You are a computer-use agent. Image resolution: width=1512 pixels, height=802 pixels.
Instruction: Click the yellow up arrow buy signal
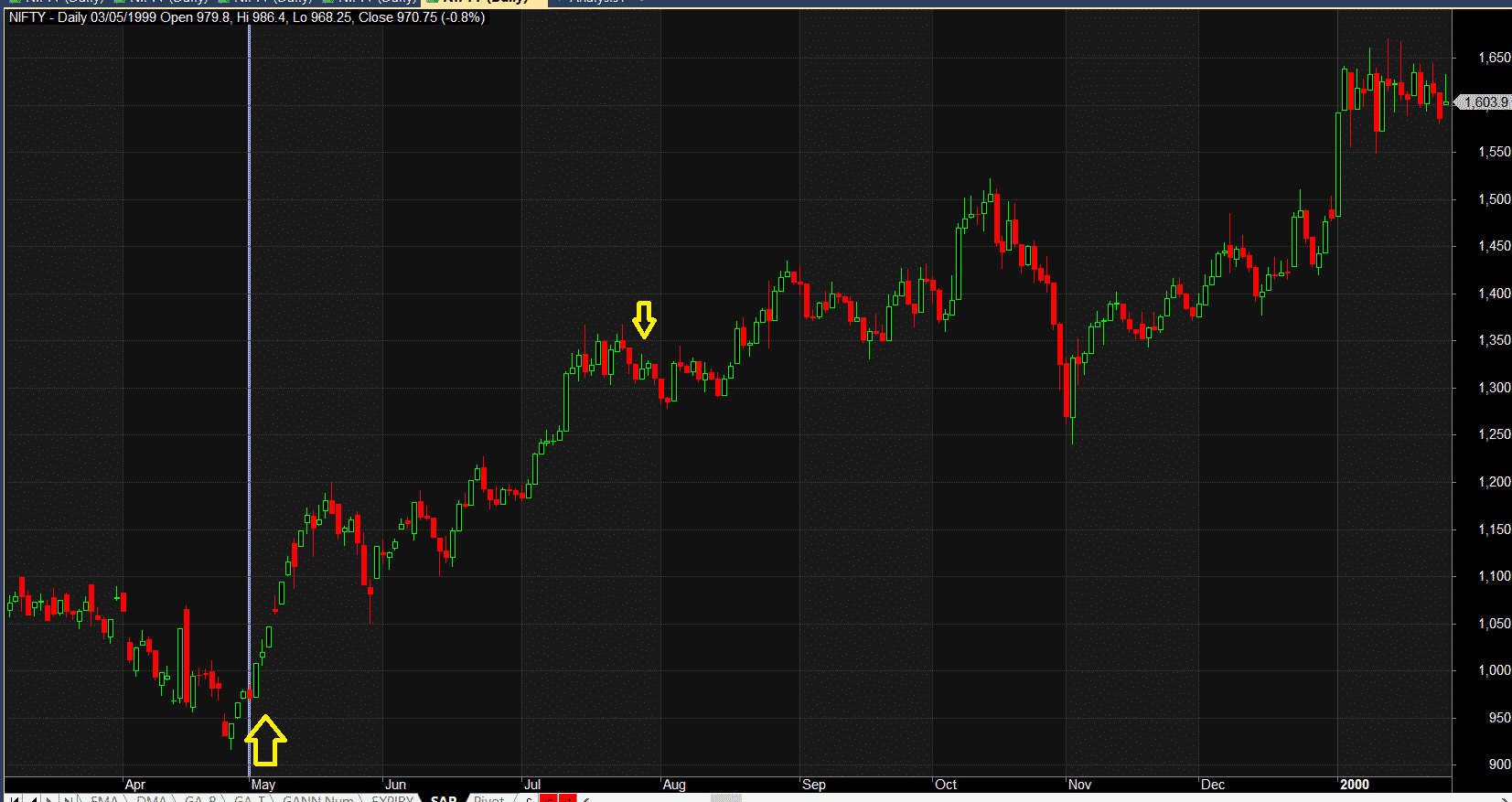point(265,741)
